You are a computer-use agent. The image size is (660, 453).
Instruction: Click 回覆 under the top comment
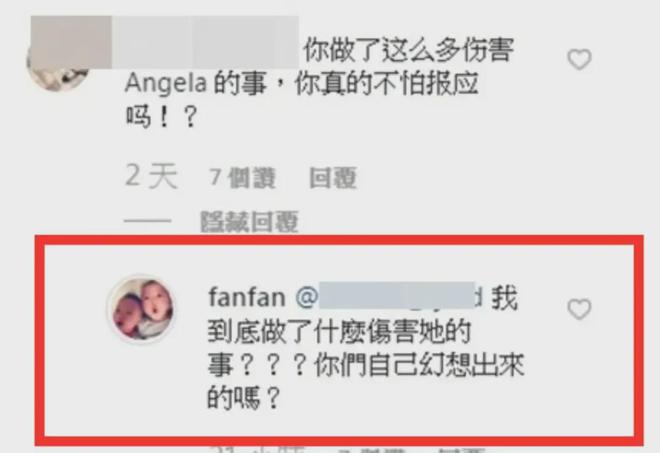(333, 177)
